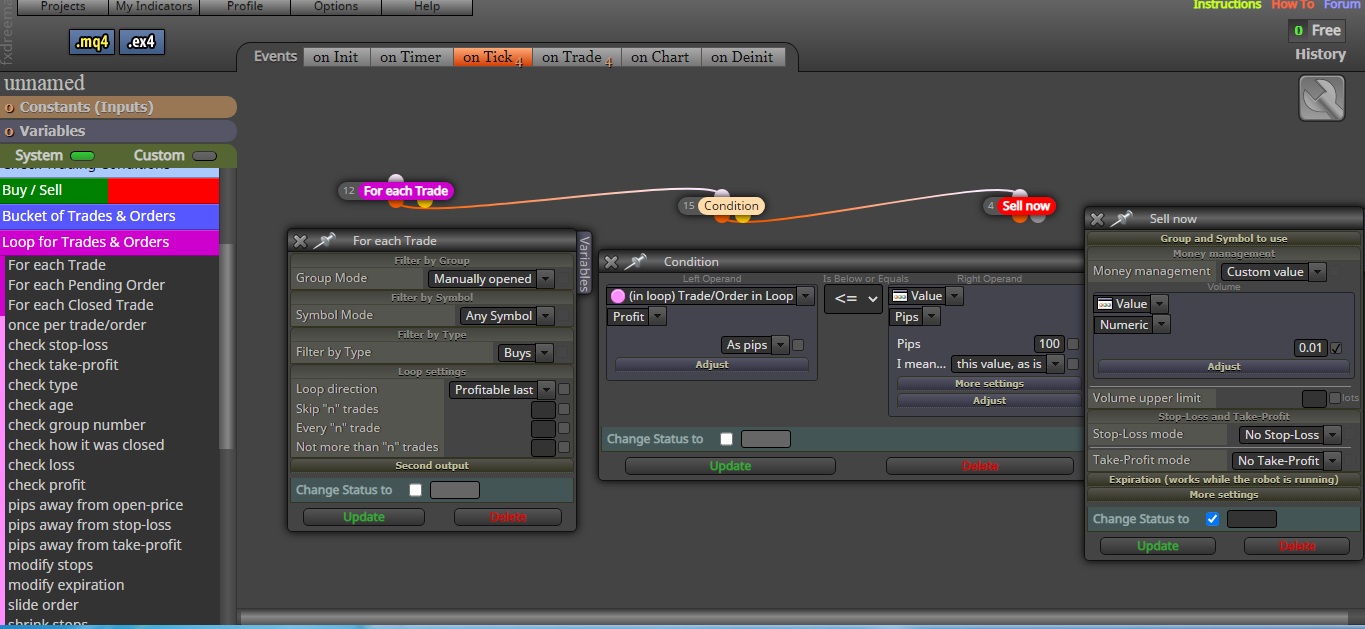Click the Sell now panel pin icon

pos(1122,218)
